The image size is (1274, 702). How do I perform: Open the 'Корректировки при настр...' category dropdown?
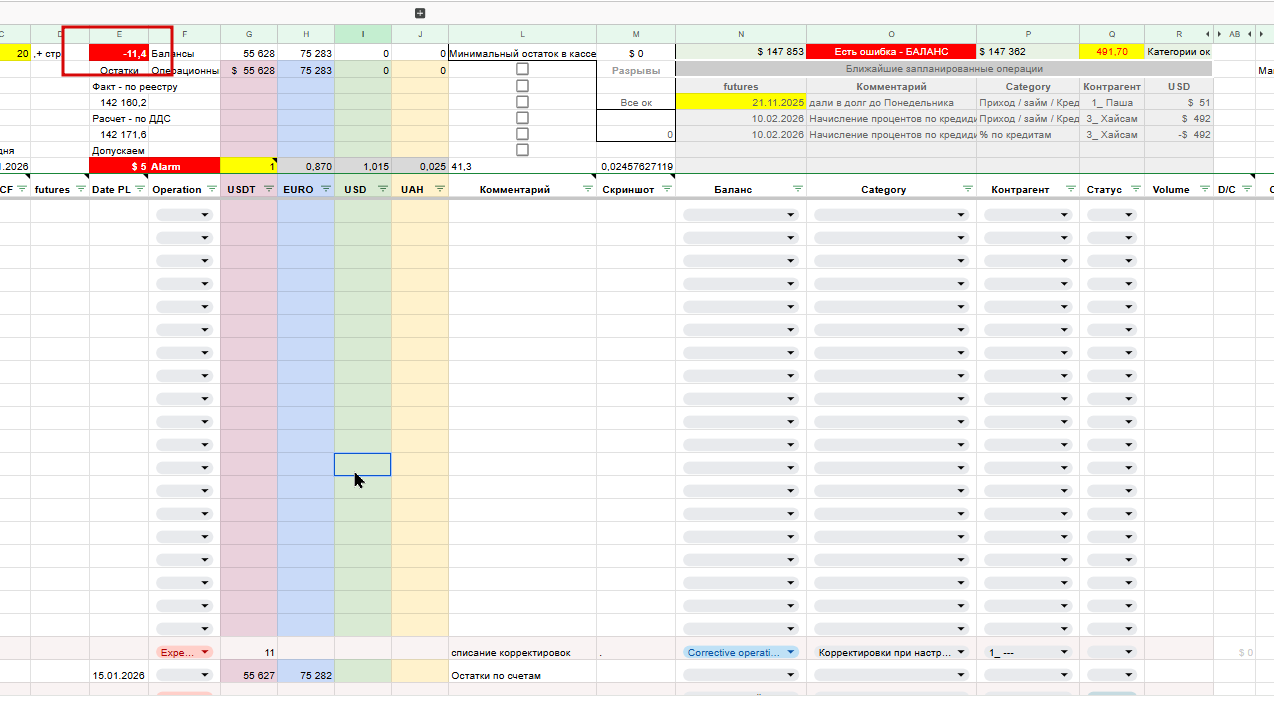pos(892,652)
